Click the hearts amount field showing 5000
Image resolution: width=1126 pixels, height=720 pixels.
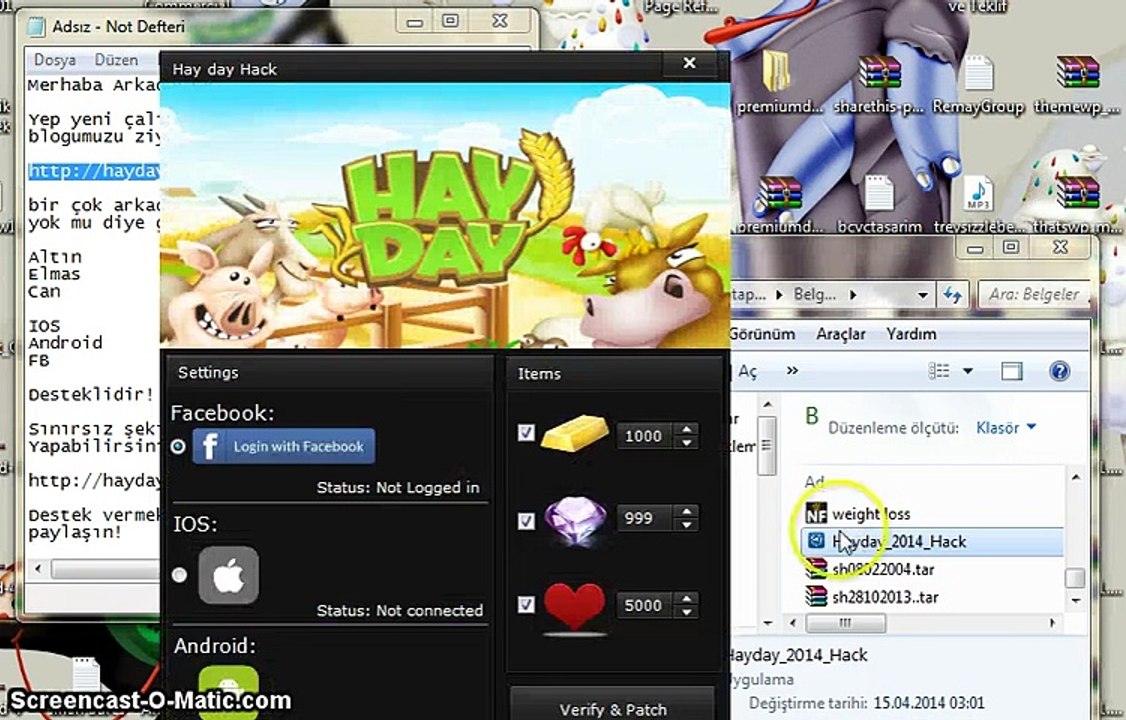point(644,605)
